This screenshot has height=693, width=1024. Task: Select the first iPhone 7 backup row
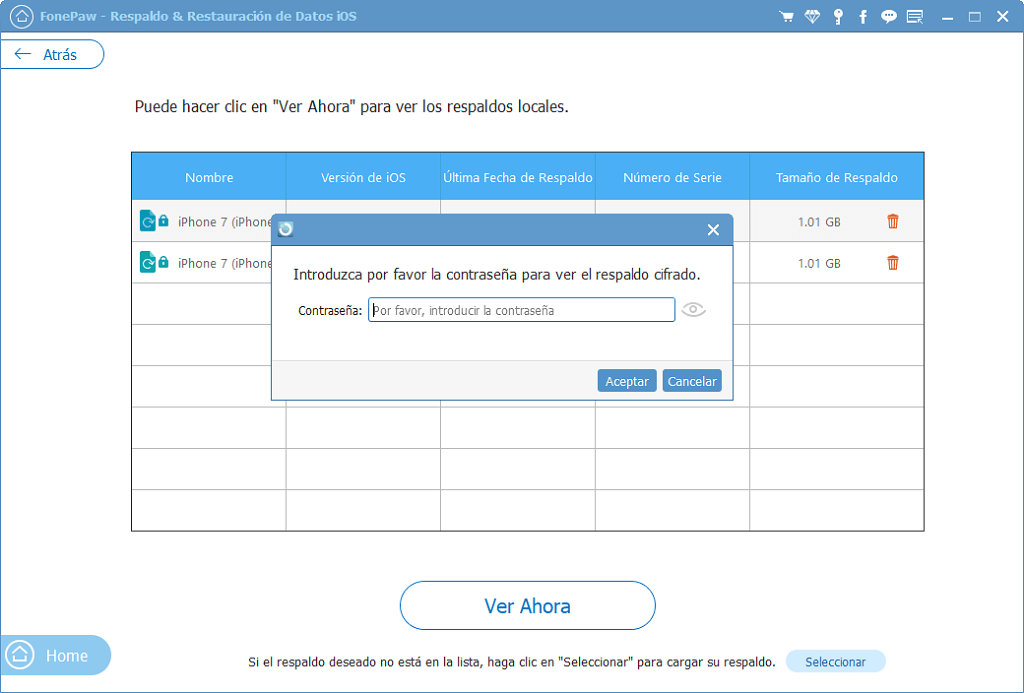(207, 222)
